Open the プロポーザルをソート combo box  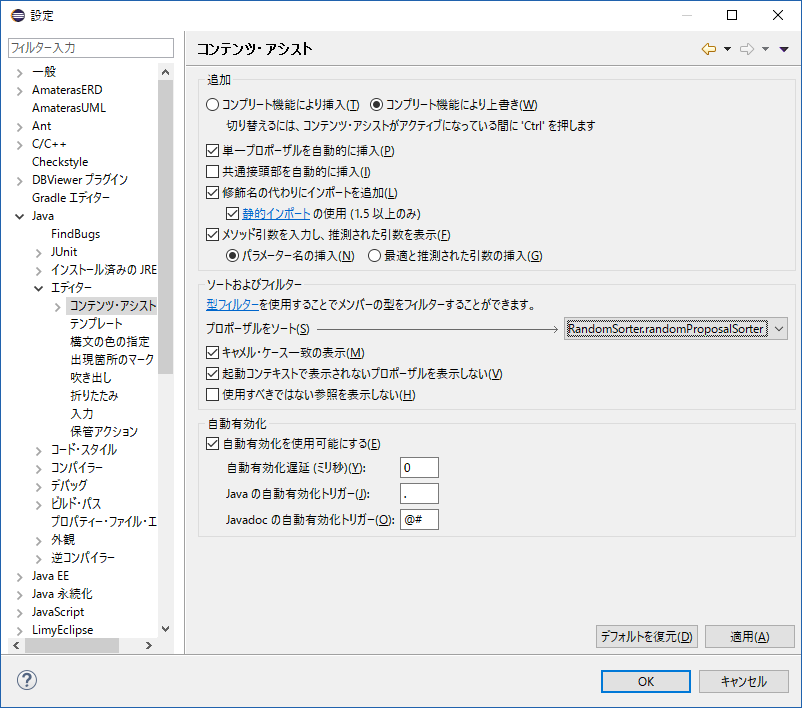pos(676,329)
